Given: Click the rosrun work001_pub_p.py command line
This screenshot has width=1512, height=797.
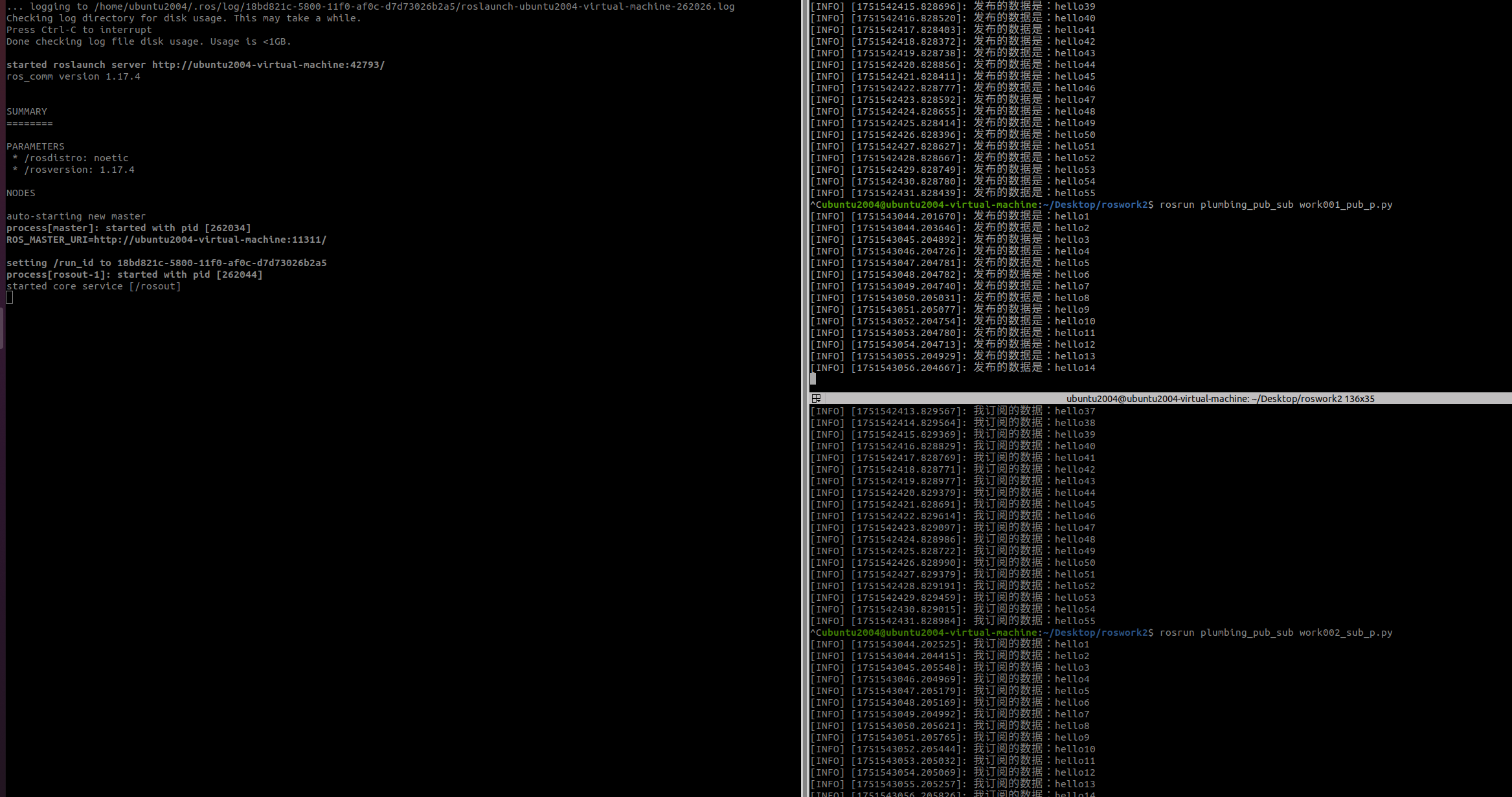Looking at the screenshot, I should tap(1275, 205).
